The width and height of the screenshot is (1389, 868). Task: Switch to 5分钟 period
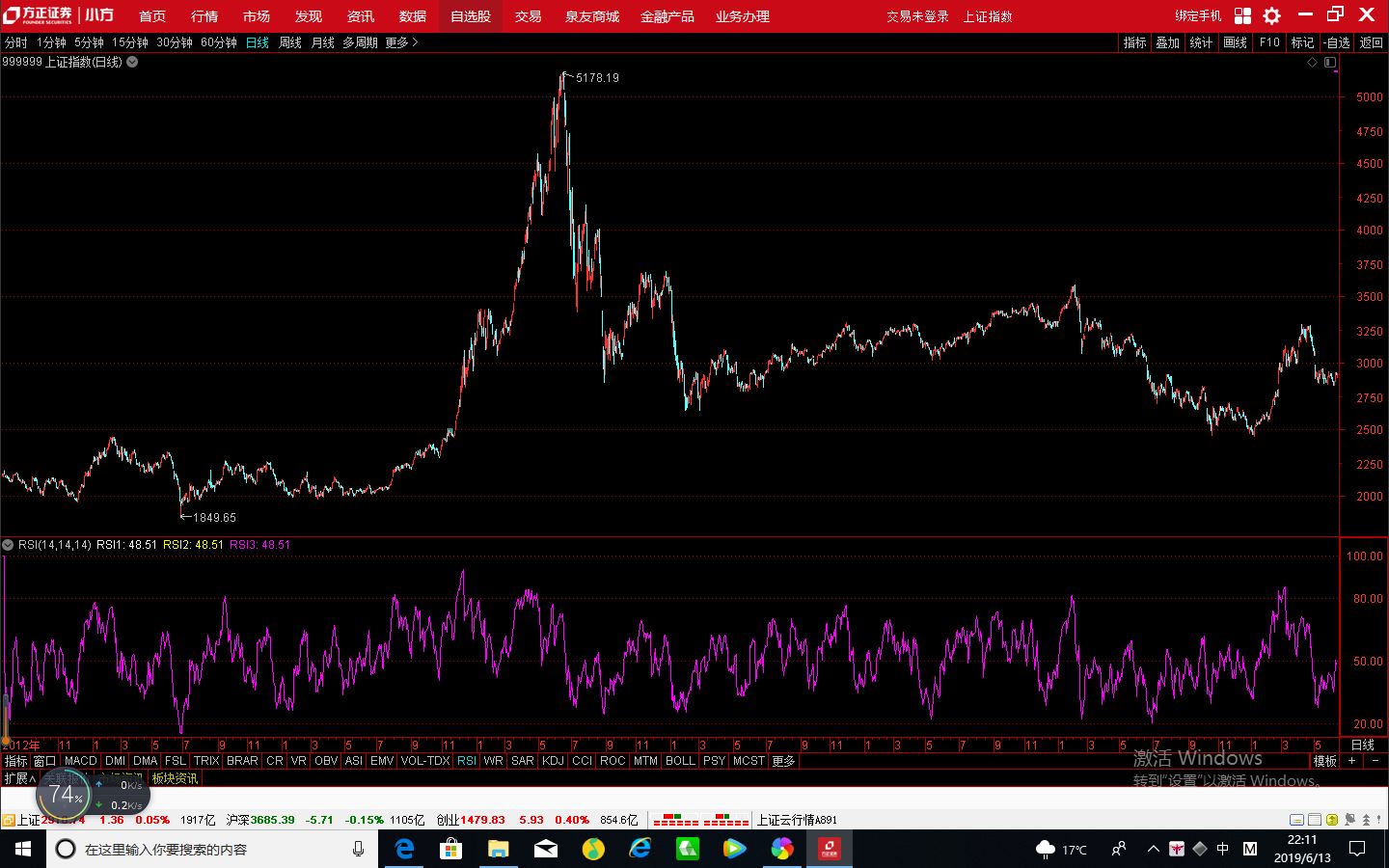(x=89, y=42)
